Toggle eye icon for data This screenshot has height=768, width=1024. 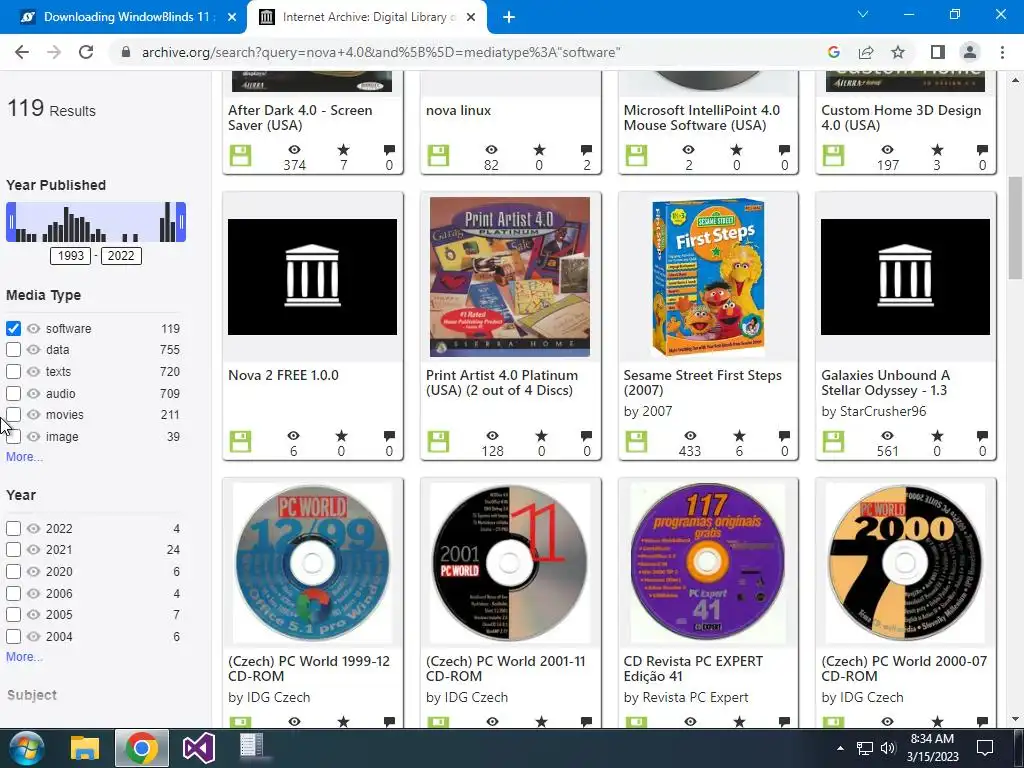(x=33, y=349)
